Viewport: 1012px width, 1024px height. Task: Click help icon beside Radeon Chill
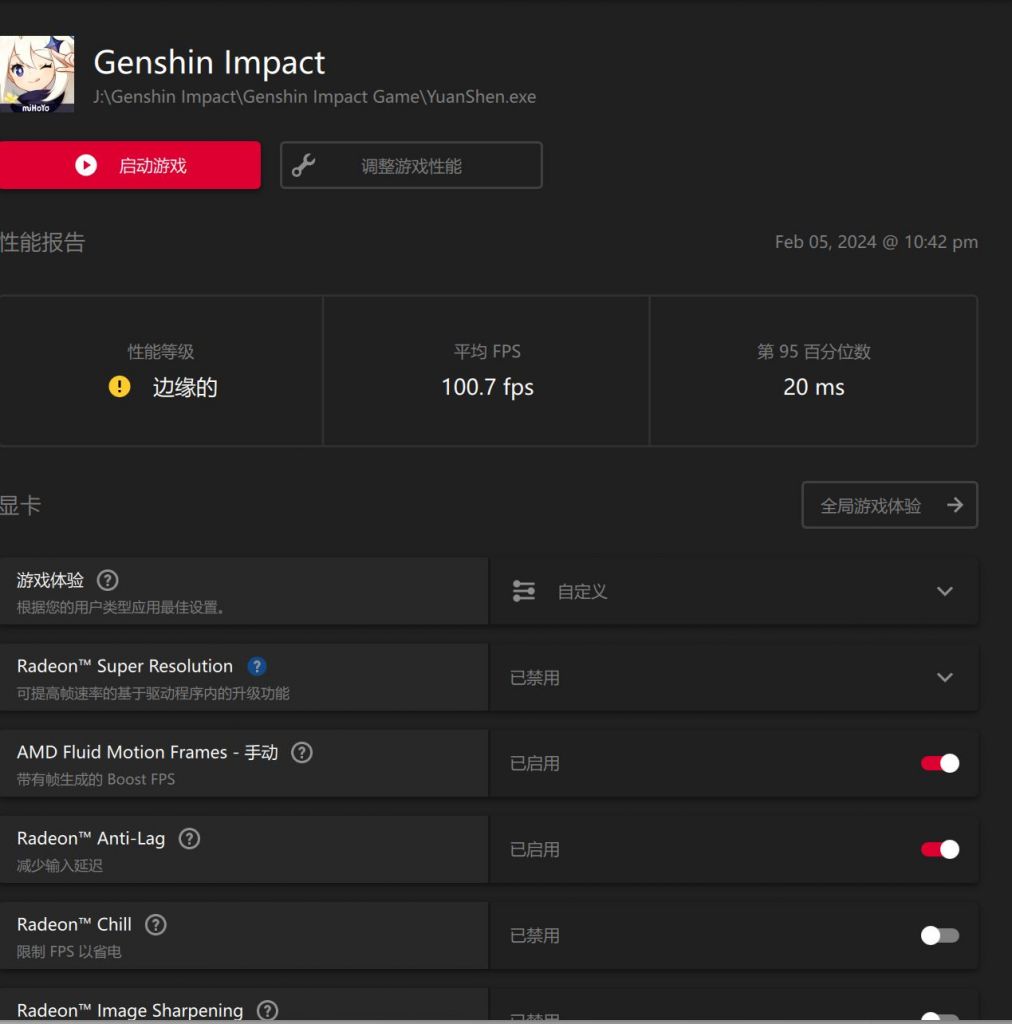pyautogui.click(x=156, y=925)
